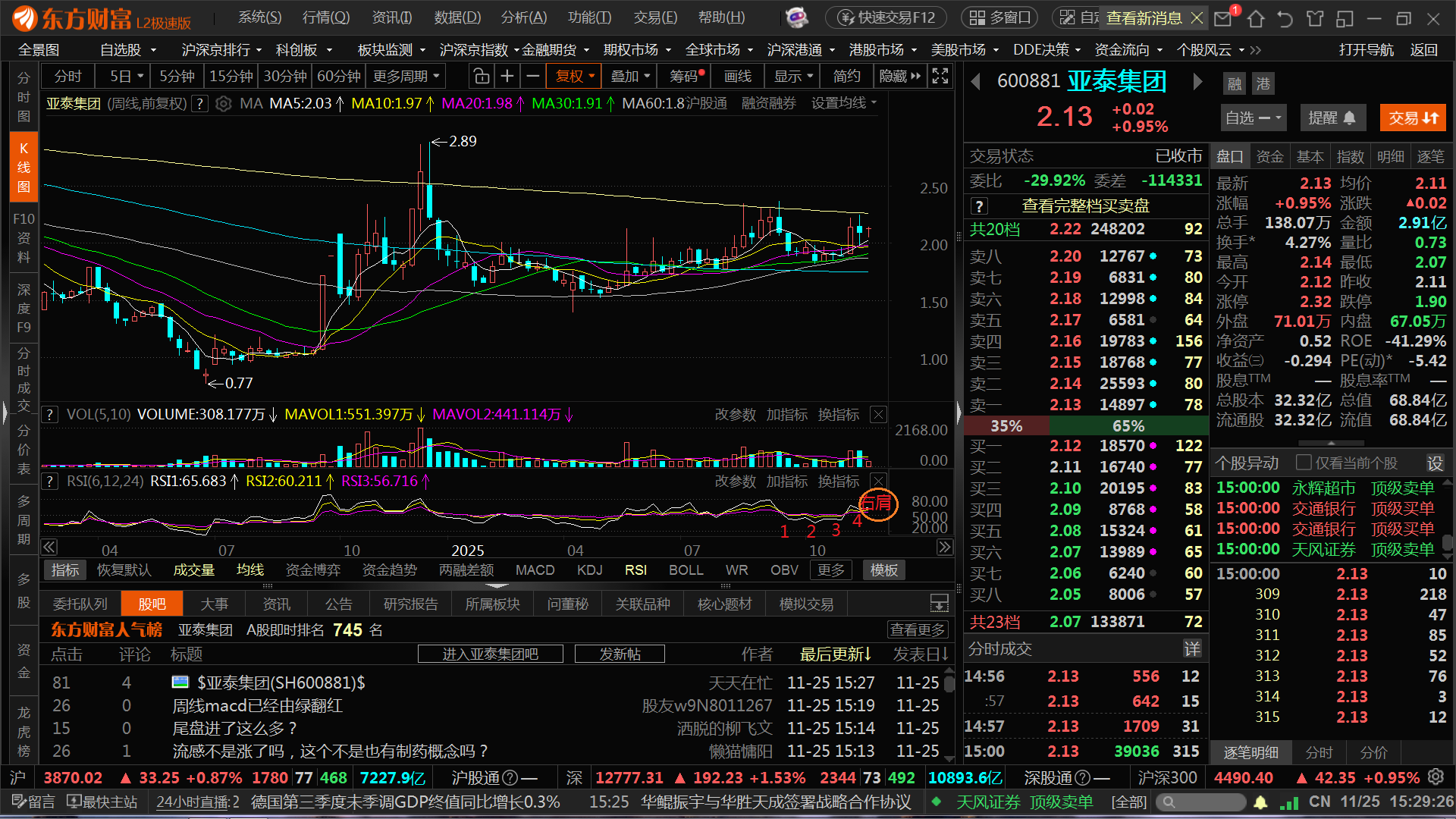Select the RSI indicator tab
1456x819 pixels.
tap(635, 570)
